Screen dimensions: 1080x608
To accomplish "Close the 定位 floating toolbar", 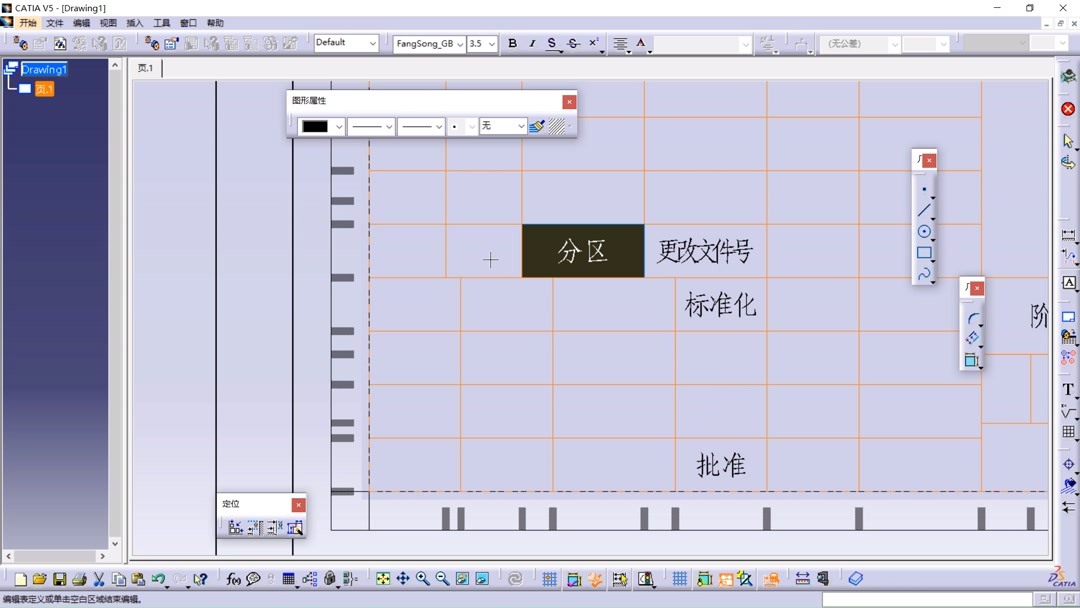I will pyautogui.click(x=298, y=504).
